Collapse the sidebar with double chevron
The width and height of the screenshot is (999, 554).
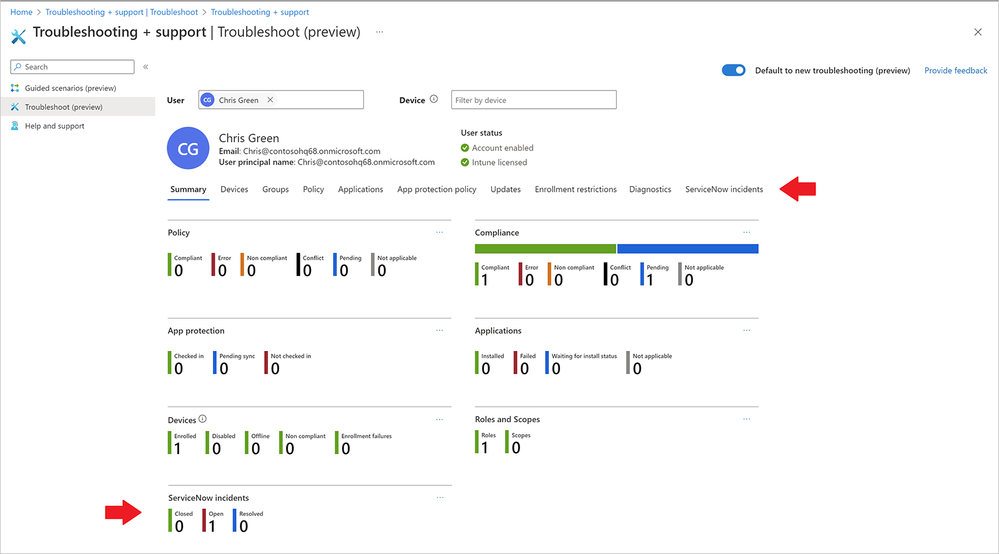point(146,67)
